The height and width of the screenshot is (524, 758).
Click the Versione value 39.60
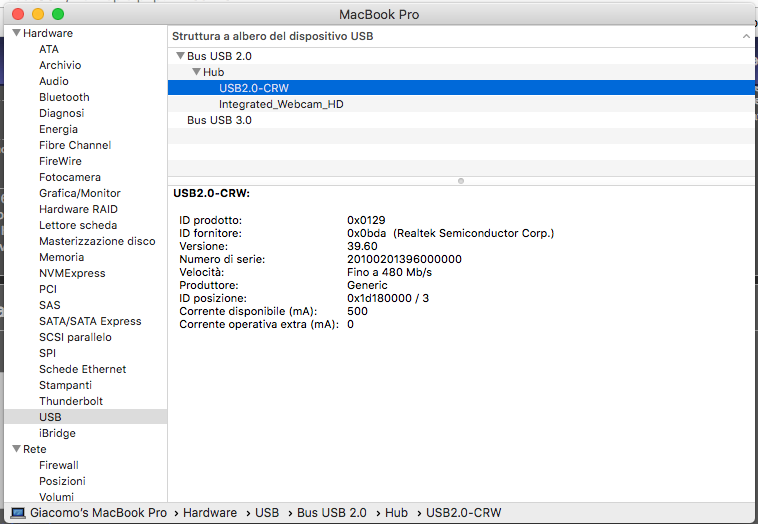(362, 246)
